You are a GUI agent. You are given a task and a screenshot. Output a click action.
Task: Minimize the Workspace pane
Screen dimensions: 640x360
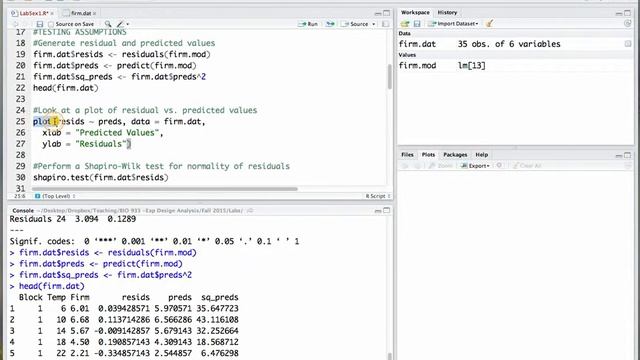point(619,13)
